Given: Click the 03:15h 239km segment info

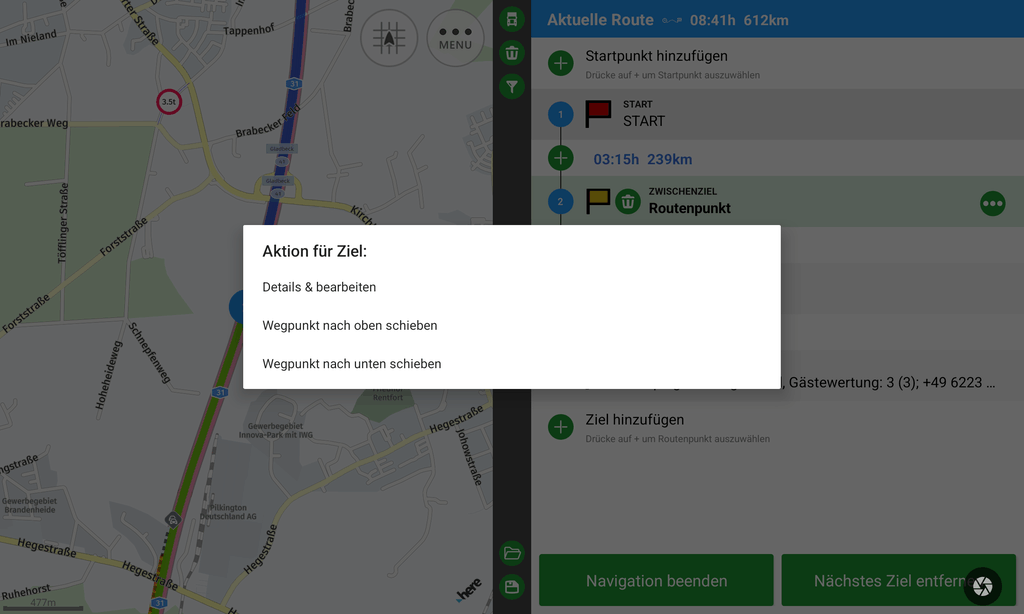Looking at the screenshot, I should click(643, 159).
